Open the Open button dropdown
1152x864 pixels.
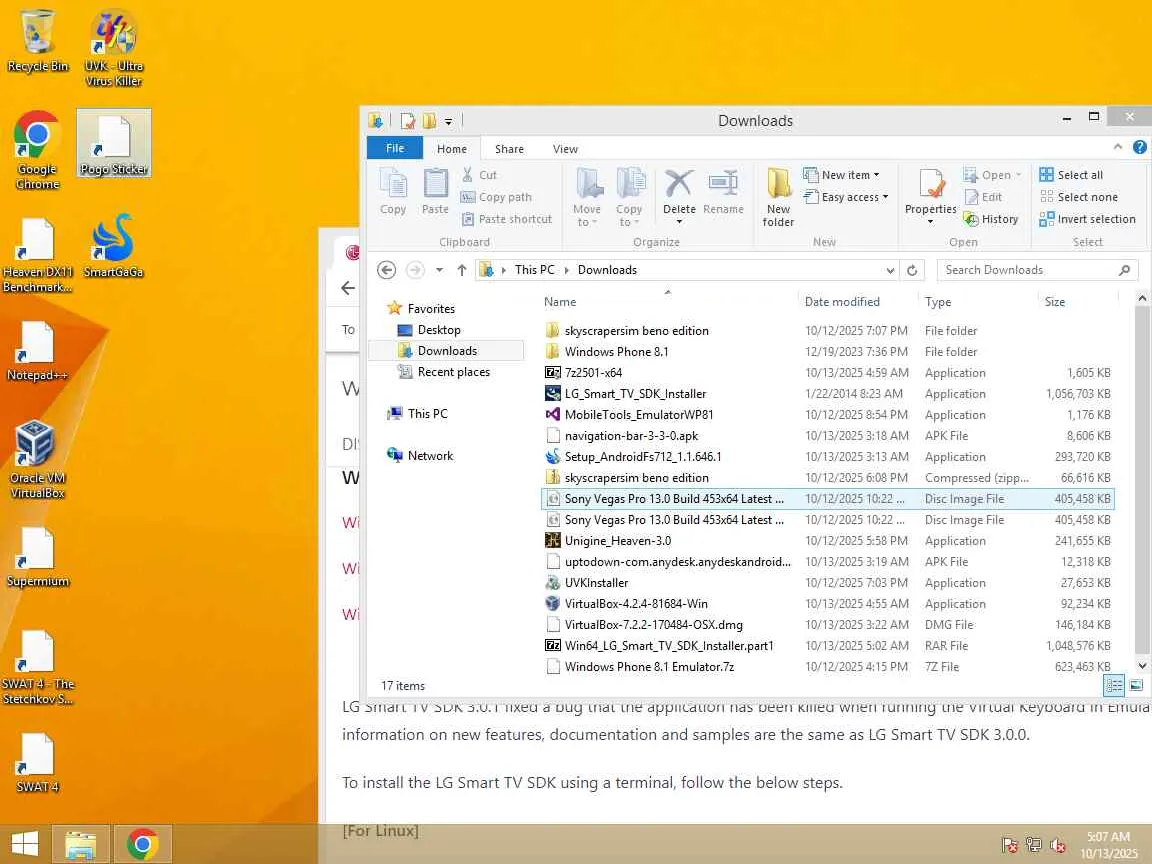[1018, 175]
